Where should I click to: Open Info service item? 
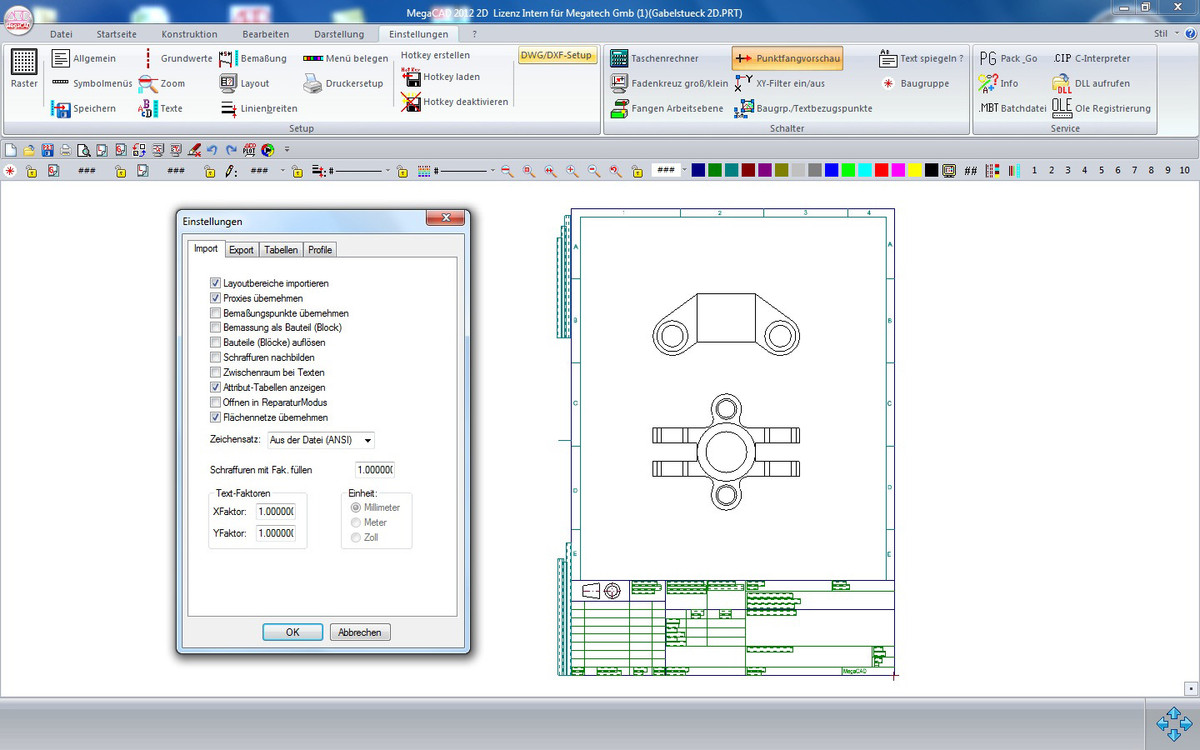[998, 83]
